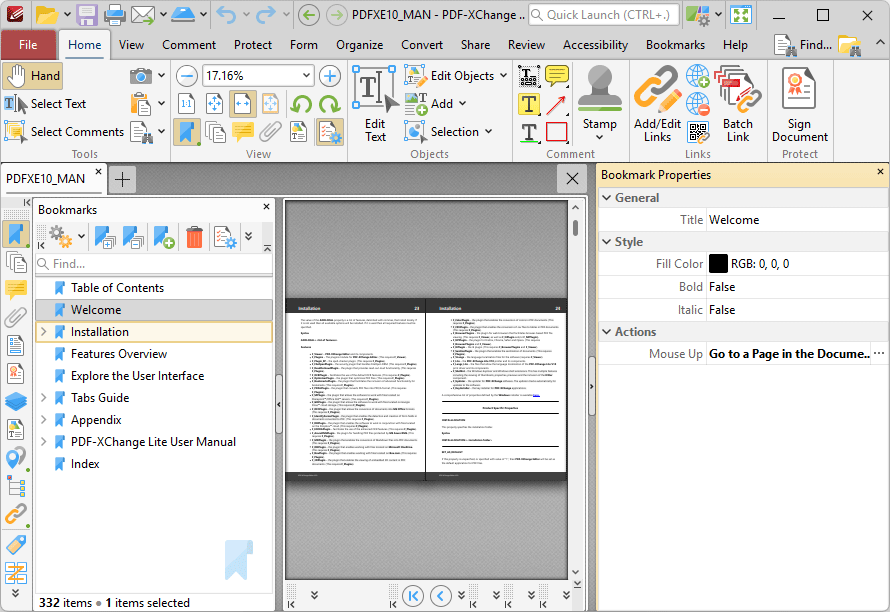Delete bookmark with trash icon
This screenshot has height=612, width=890.
coord(194,237)
